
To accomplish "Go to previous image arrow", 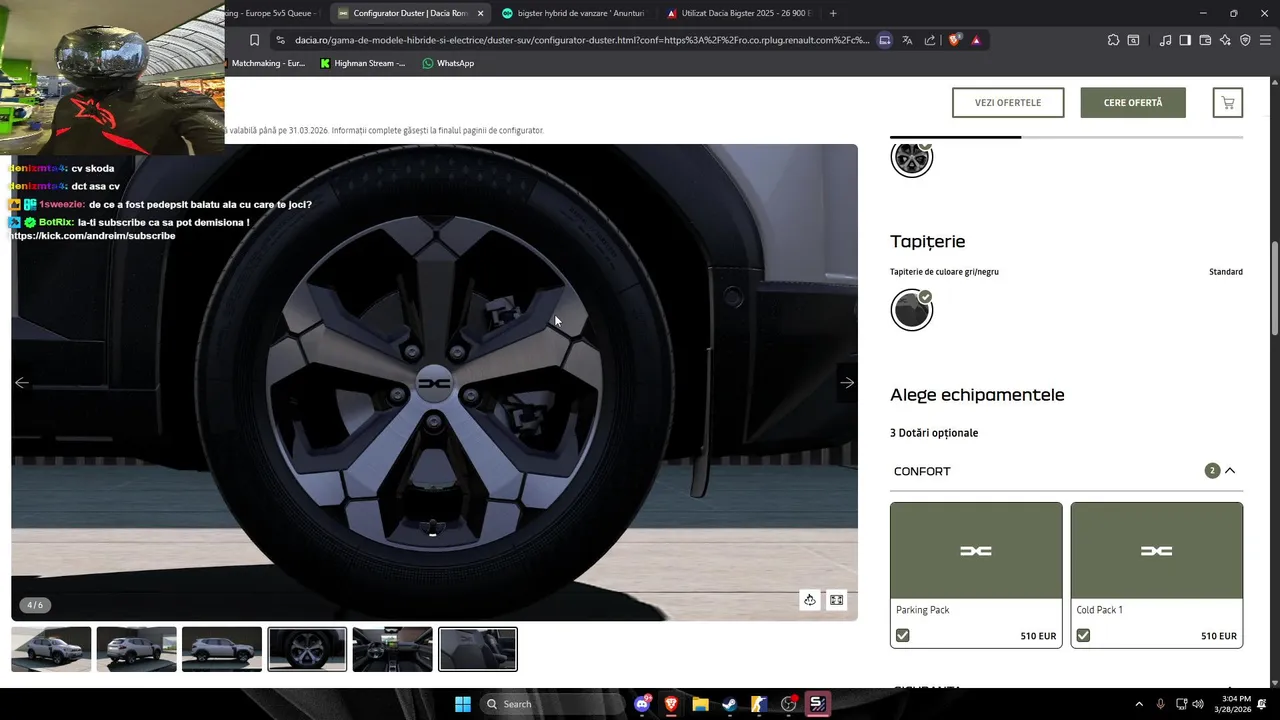I will click(21, 383).
